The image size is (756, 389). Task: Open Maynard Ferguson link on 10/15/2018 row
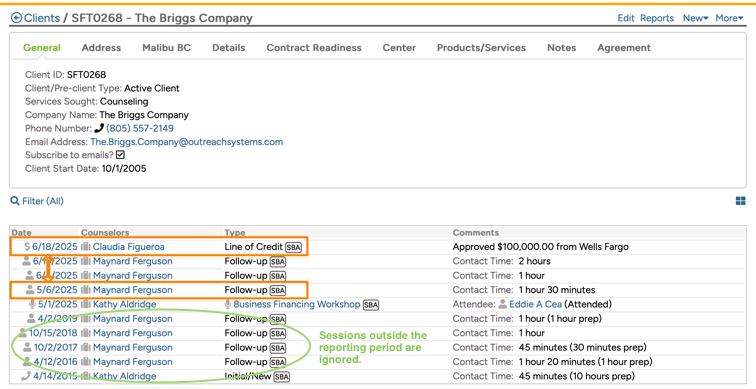(x=133, y=333)
